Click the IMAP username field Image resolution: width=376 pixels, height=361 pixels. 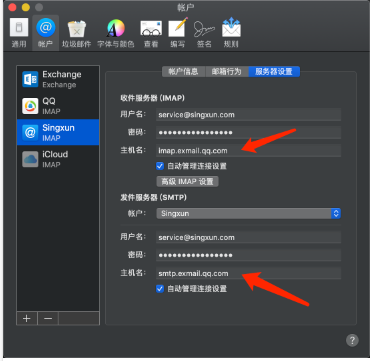(x=248, y=115)
